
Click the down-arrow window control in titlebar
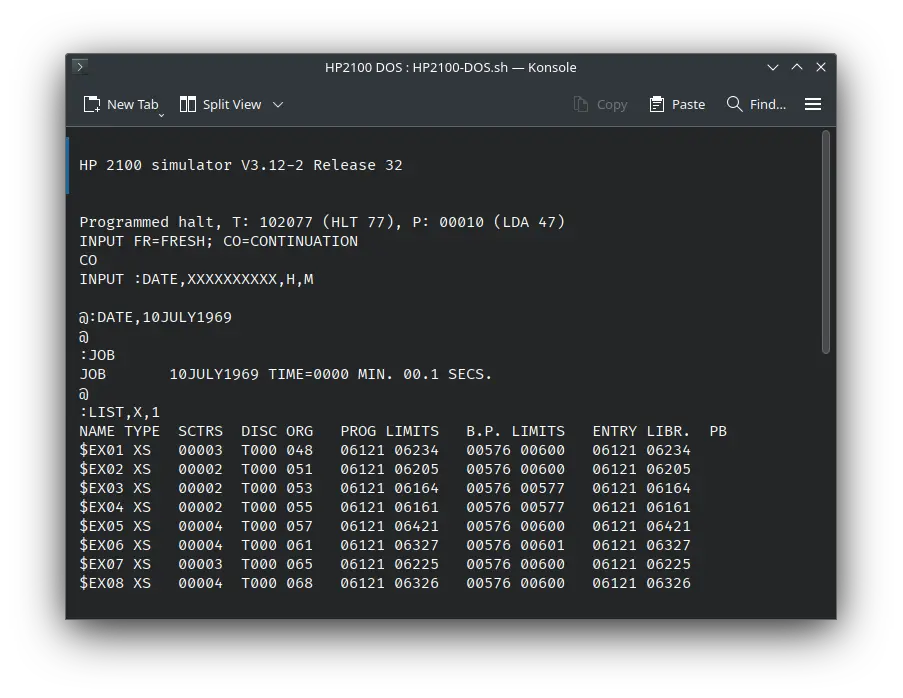(772, 67)
